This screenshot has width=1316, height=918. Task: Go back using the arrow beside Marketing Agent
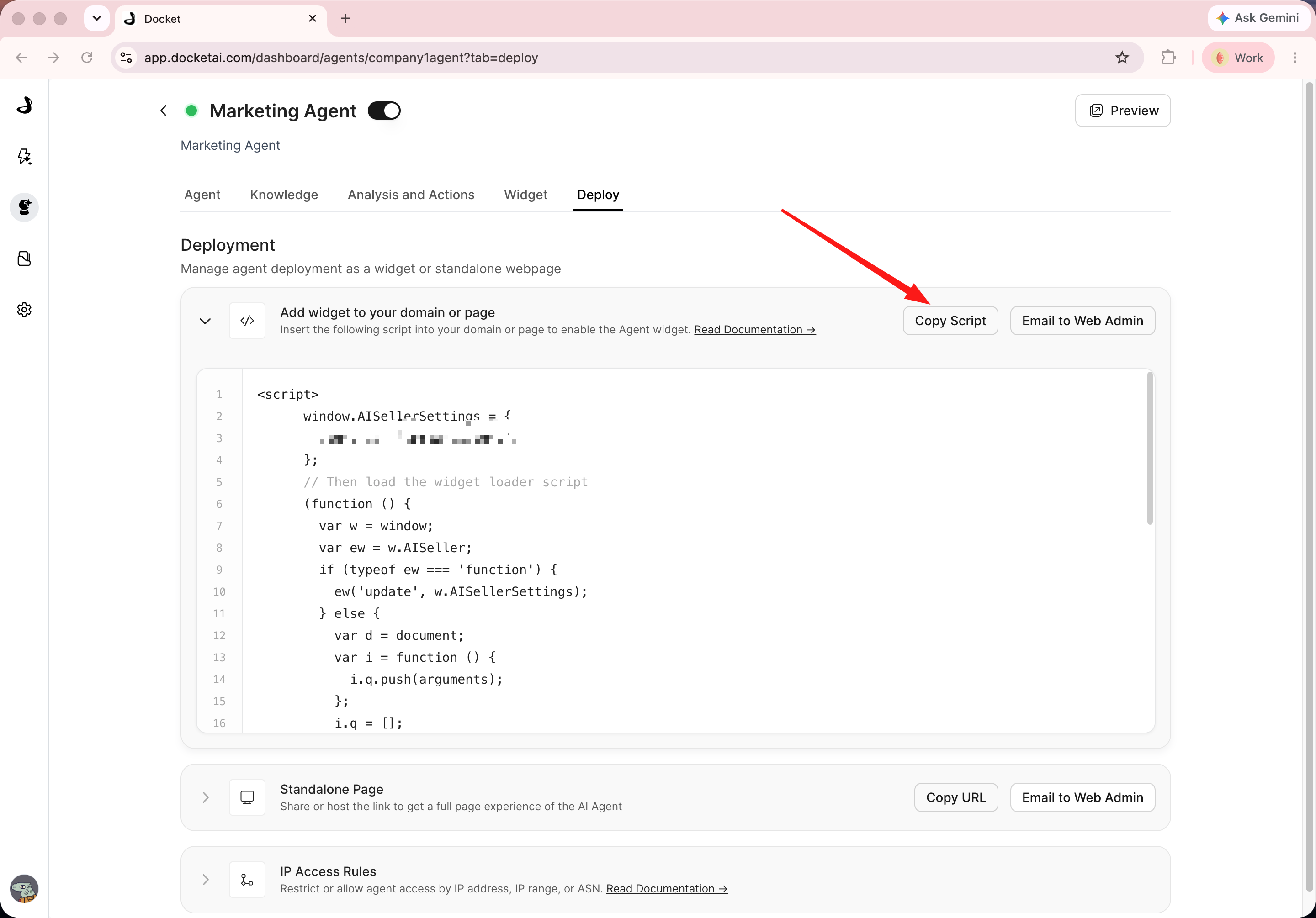click(163, 111)
